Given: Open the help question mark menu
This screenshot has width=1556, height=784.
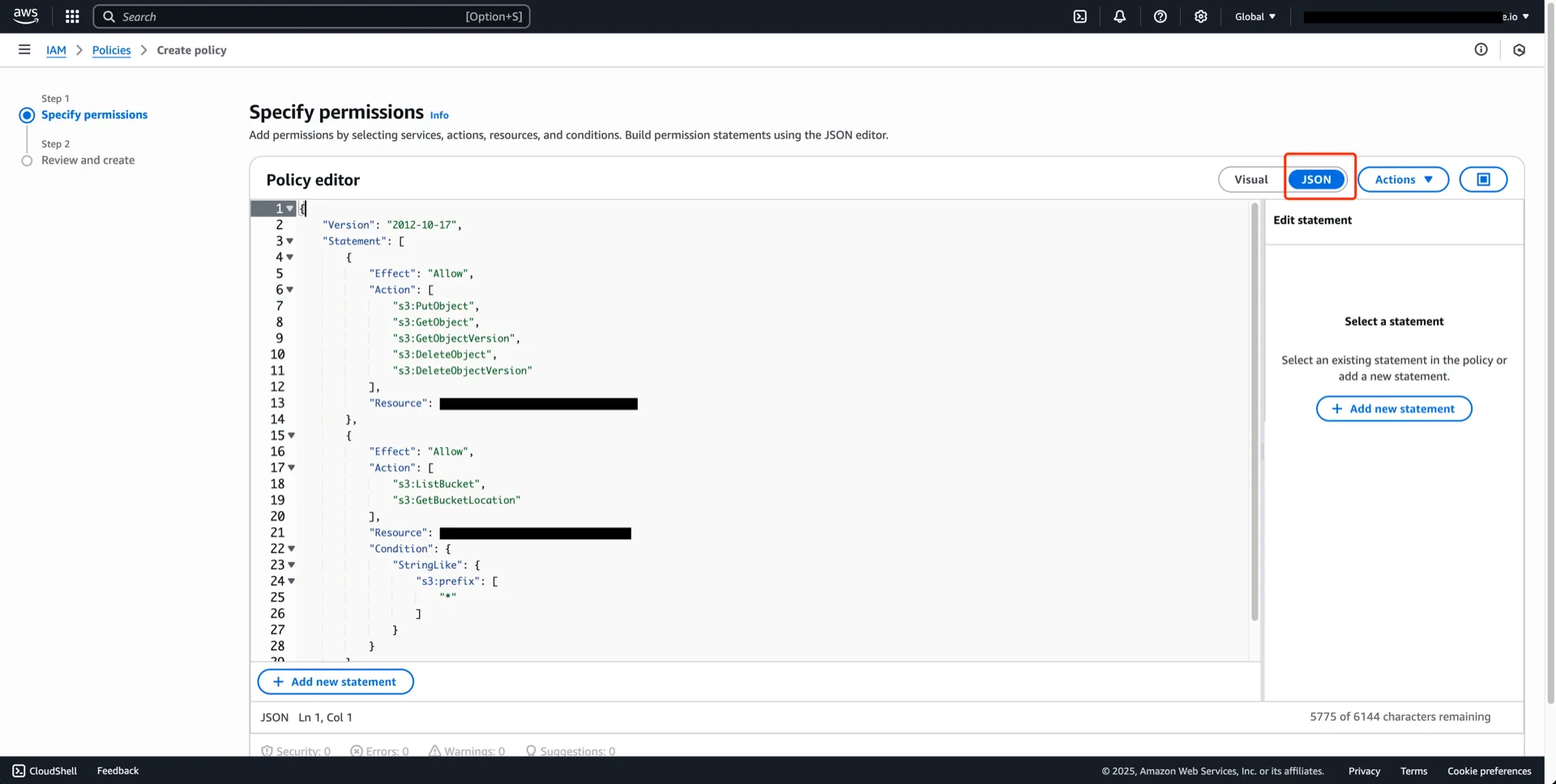Looking at the screenshot, I should coord(1161,16).
